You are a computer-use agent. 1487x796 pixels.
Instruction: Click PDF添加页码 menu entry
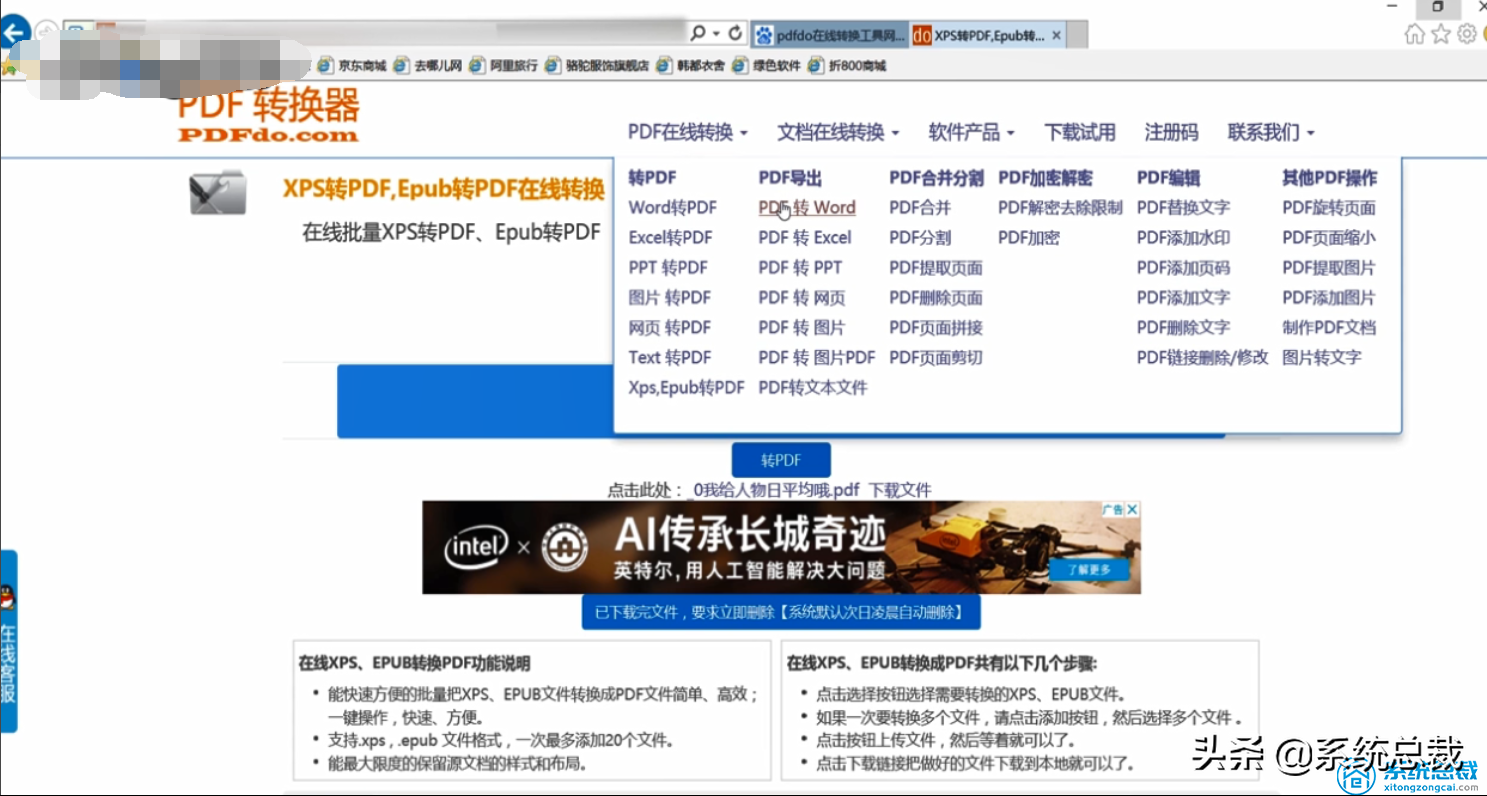1183,268
